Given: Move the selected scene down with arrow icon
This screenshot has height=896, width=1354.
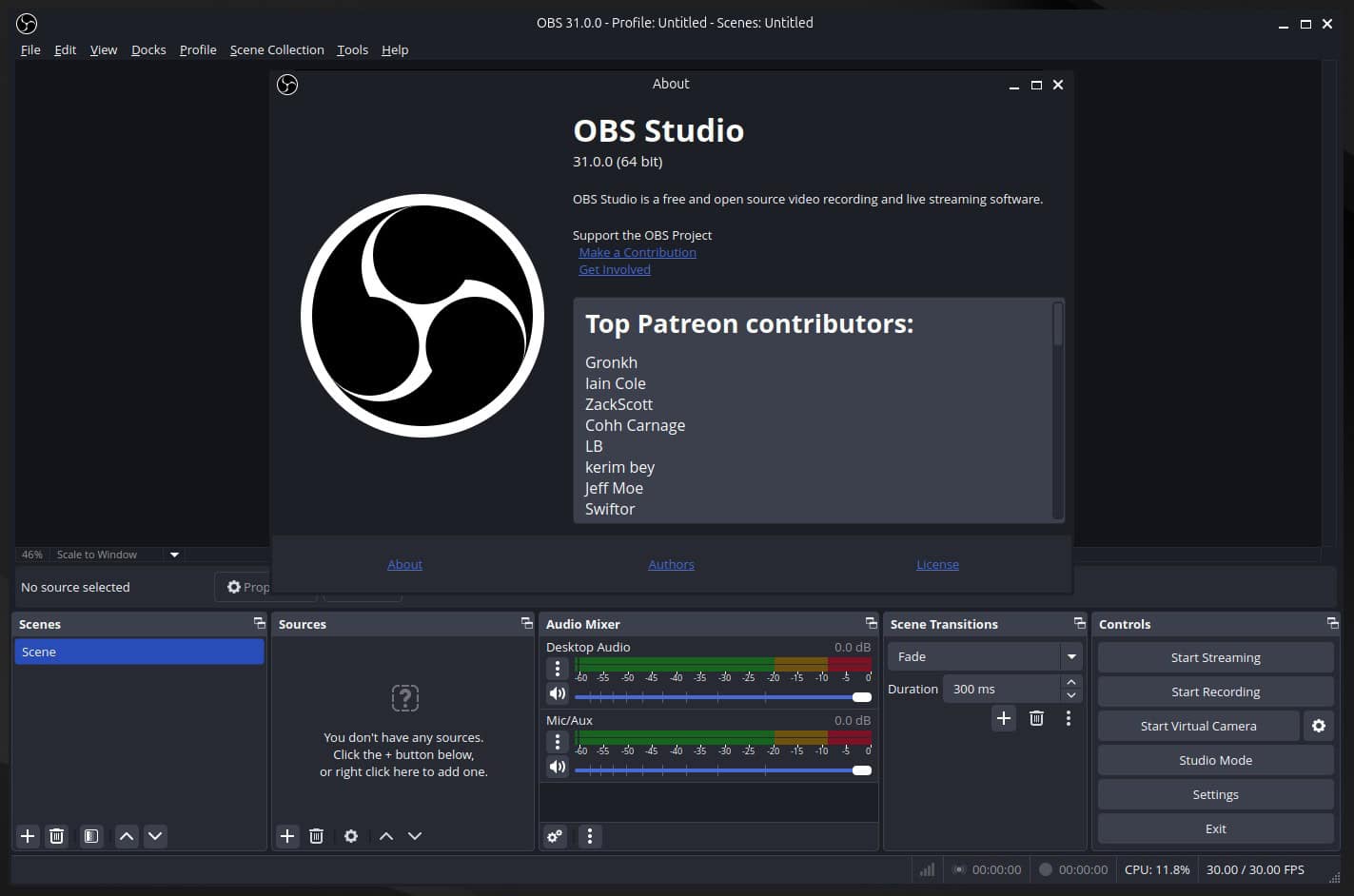Looking at the screenshot, I should pyautogui.click(x=155, y=836).
